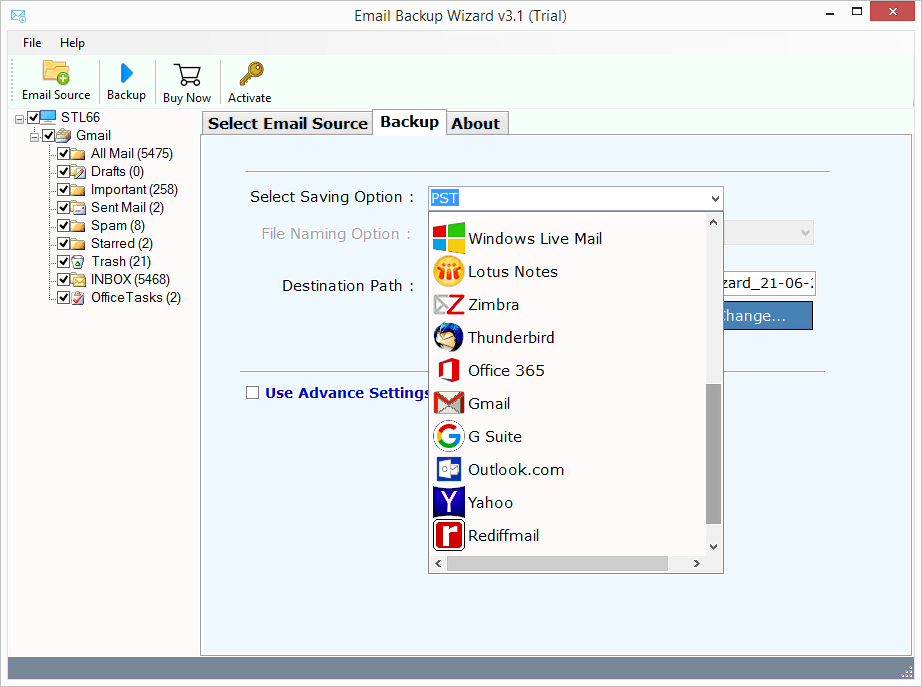Choose the Rediffmail r icon
The width and height of the screenshot is (922, 687).
[x=449, y=535]
